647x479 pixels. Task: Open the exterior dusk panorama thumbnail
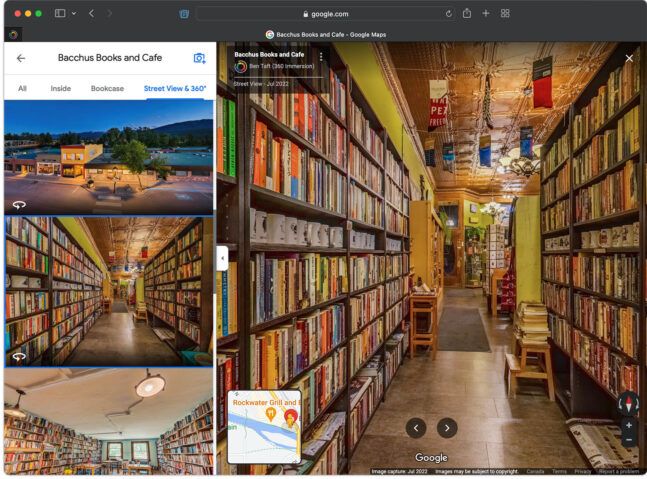click(x=109, y=158)
